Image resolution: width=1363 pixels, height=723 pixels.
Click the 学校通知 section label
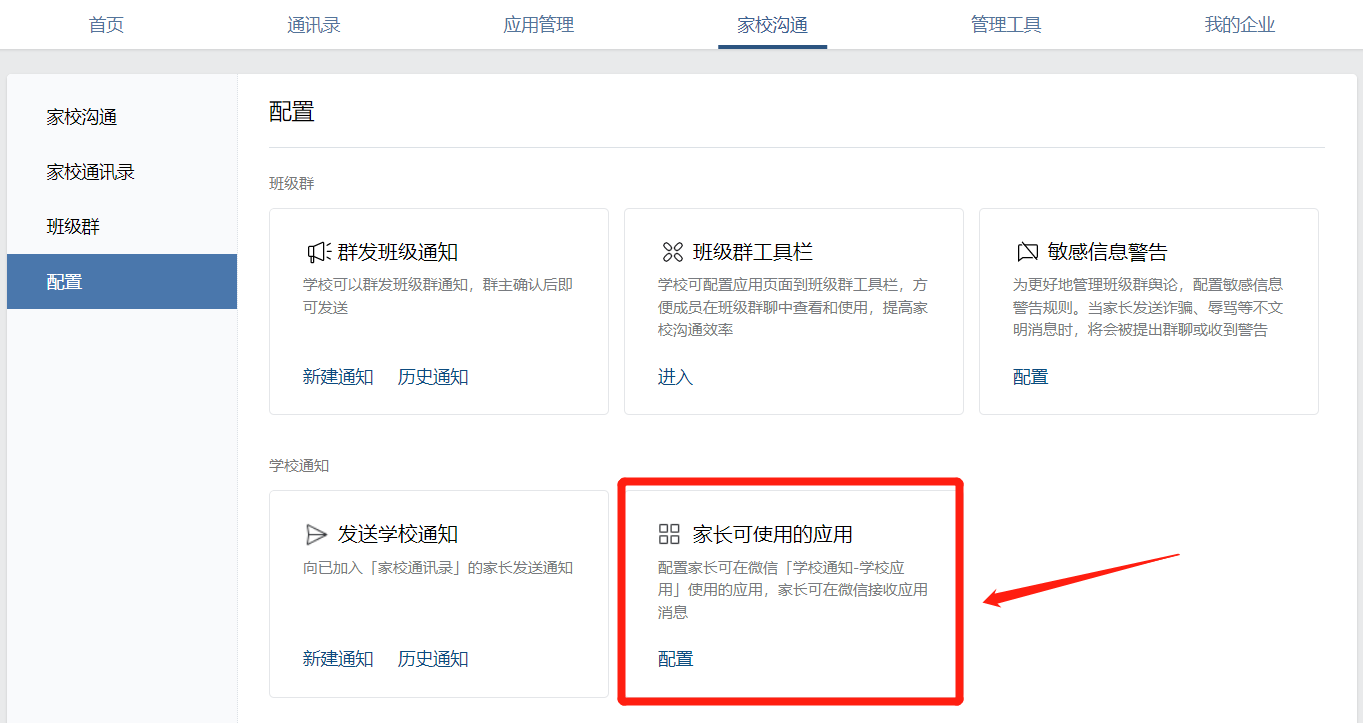pos(299,466)
